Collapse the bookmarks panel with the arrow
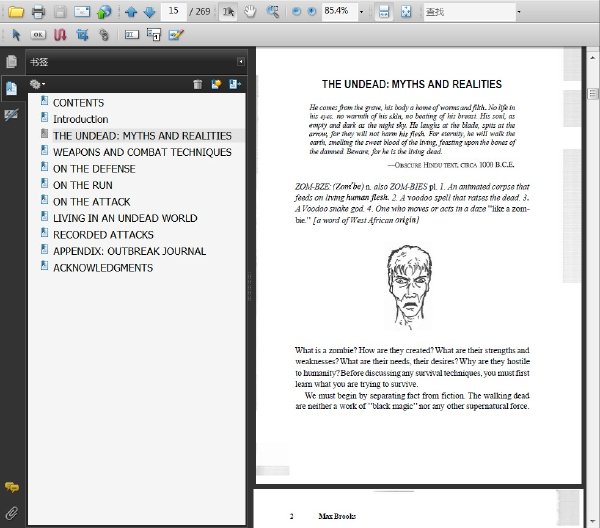The width and height of the screenshot is (600, 528). tap(241, 62)
